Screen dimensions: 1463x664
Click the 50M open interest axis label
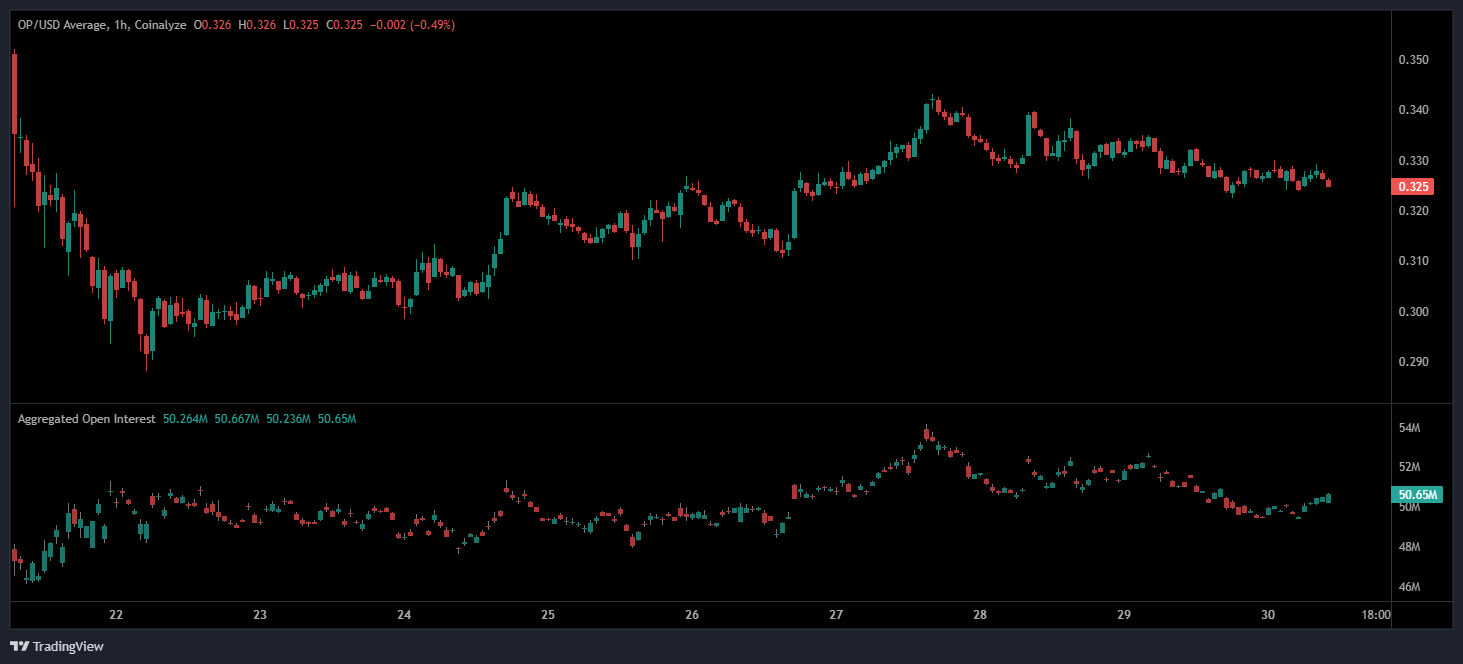point(1410,508)
